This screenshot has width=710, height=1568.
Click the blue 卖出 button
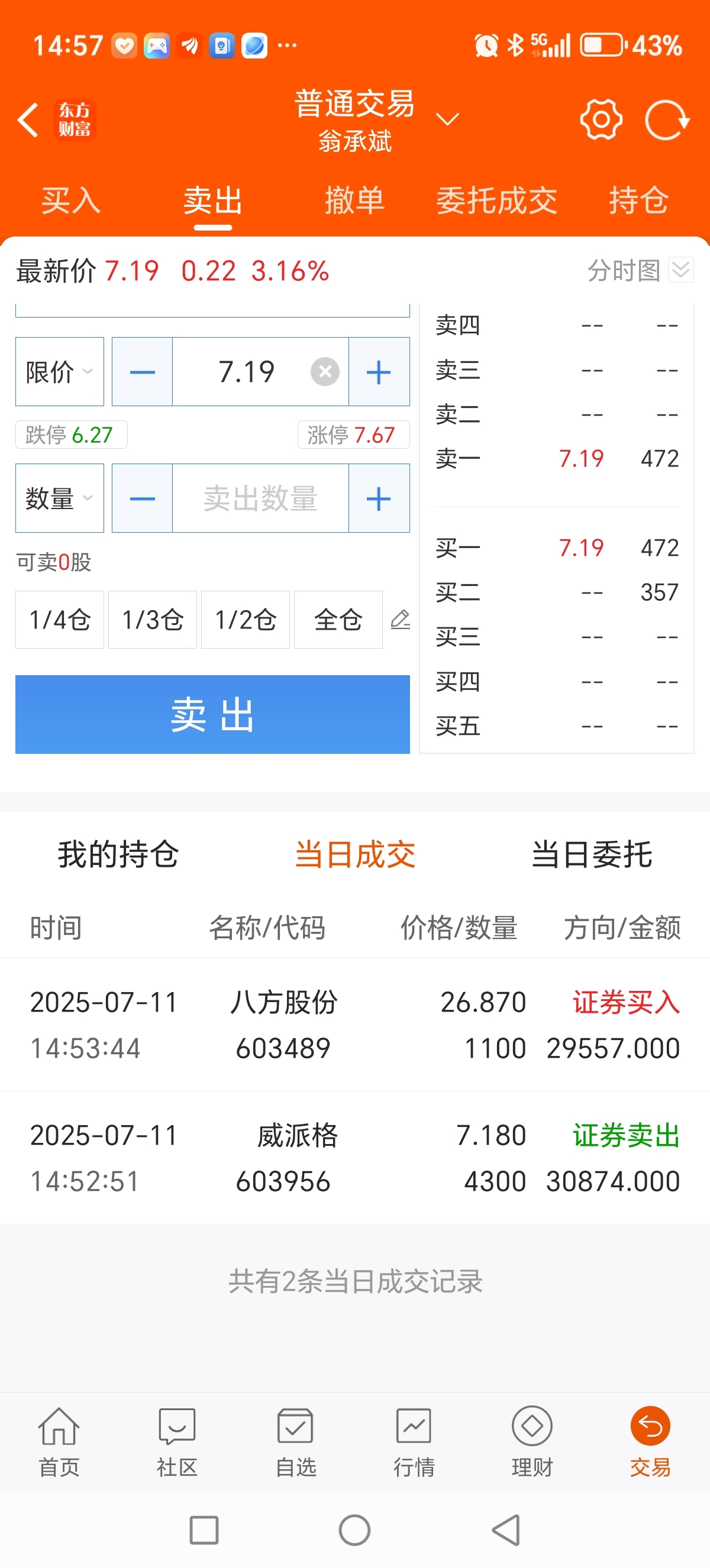[x=212, y=714]
